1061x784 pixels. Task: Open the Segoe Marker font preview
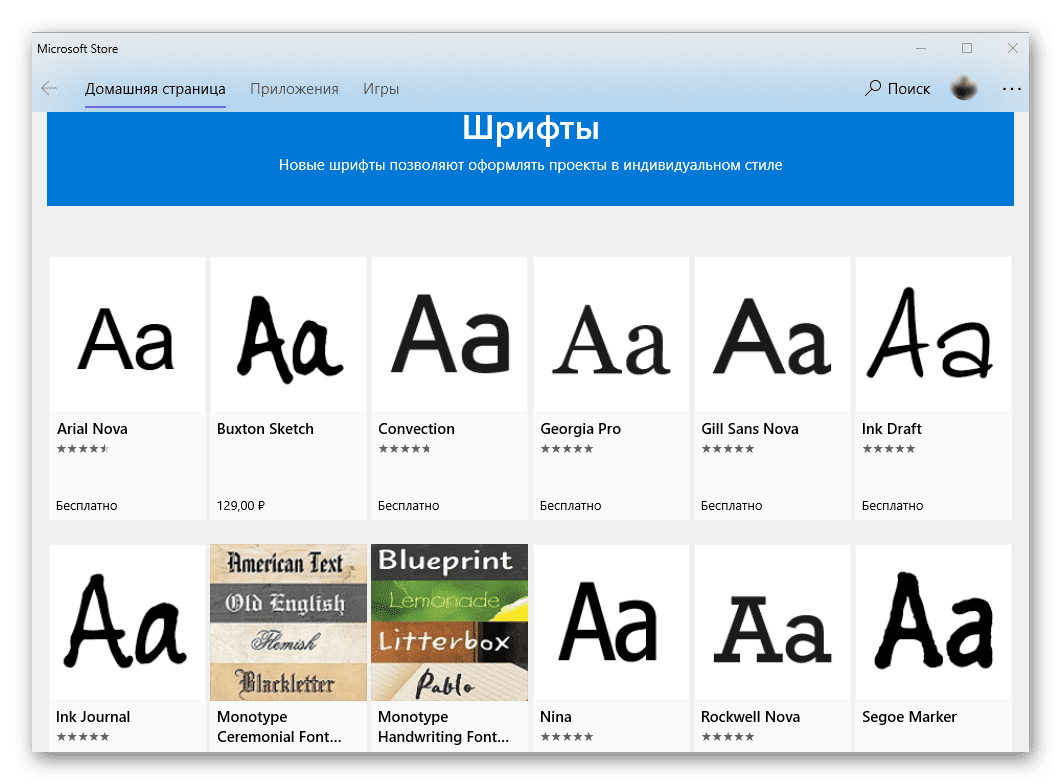[933, 622]
